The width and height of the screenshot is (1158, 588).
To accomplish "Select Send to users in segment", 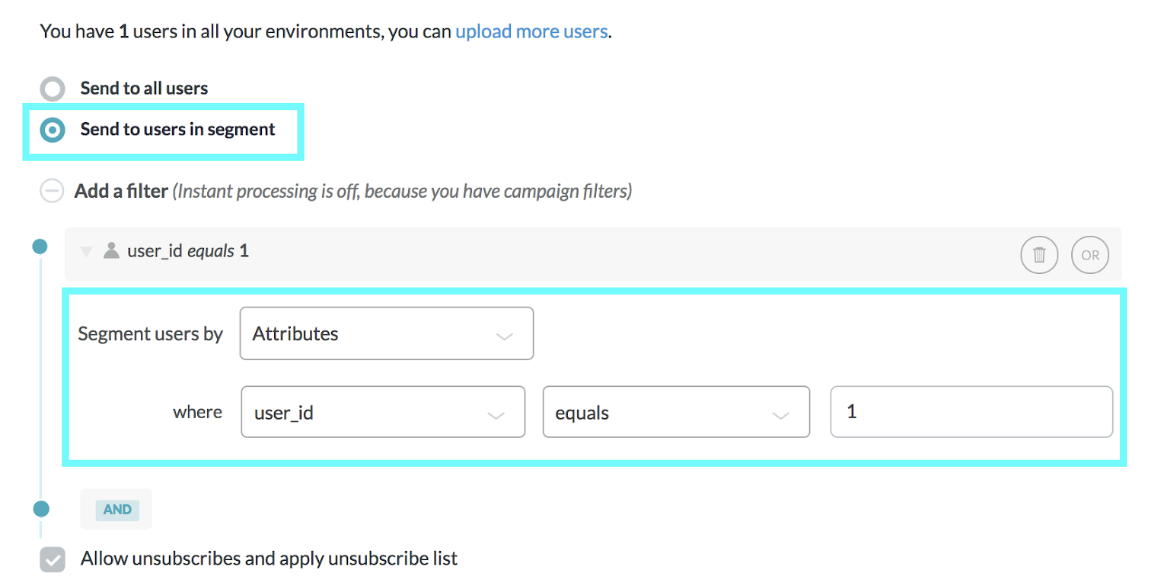I will (x=52, y=130).
